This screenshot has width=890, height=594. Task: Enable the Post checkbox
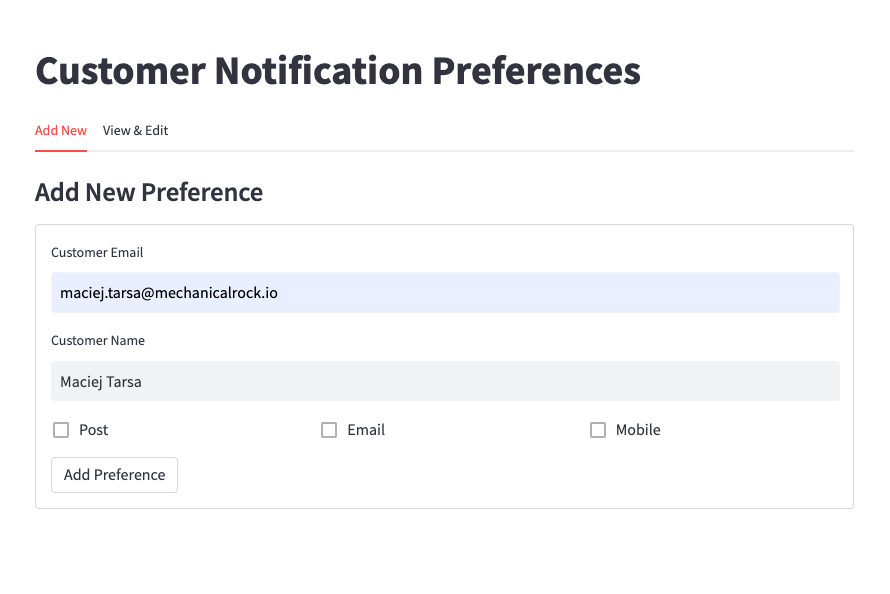pos(61,430)
